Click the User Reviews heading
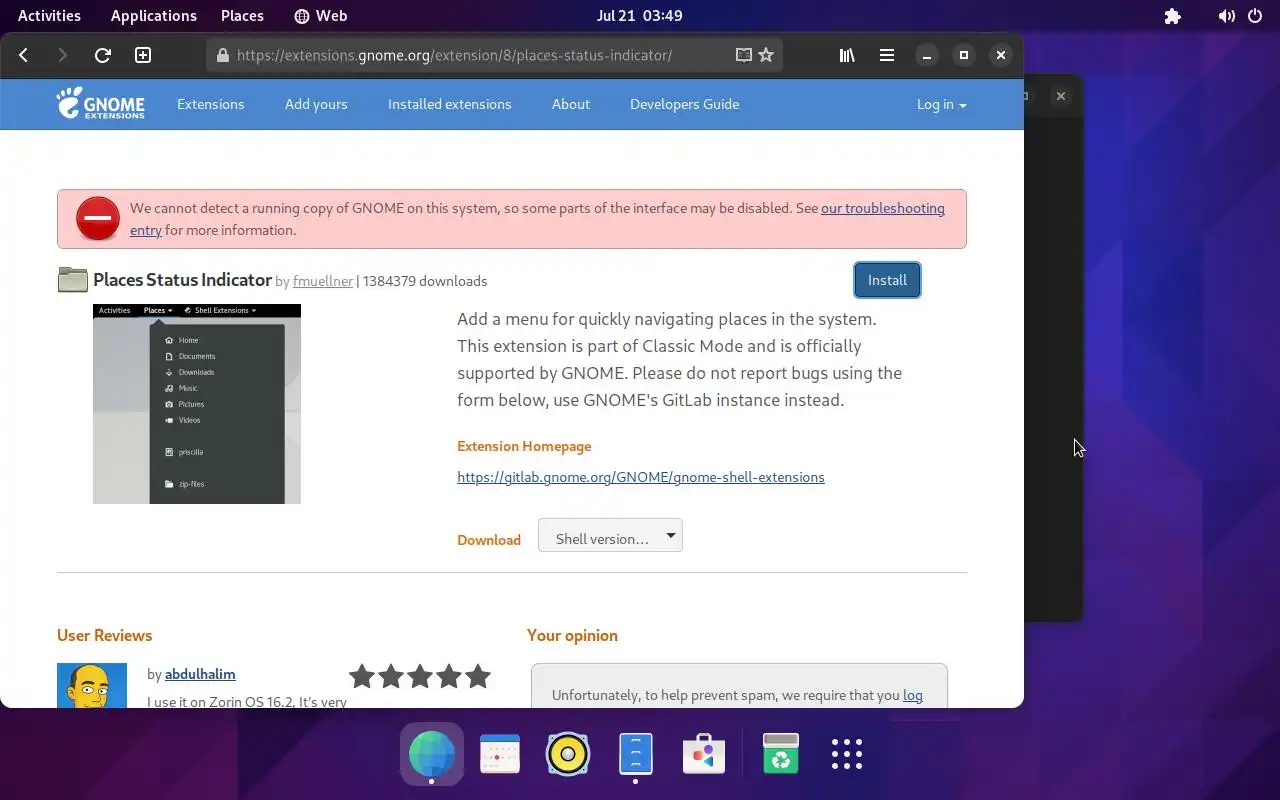Image resolution: width=1280 pixels, height=800 pixels. click(x=105, y=635)
